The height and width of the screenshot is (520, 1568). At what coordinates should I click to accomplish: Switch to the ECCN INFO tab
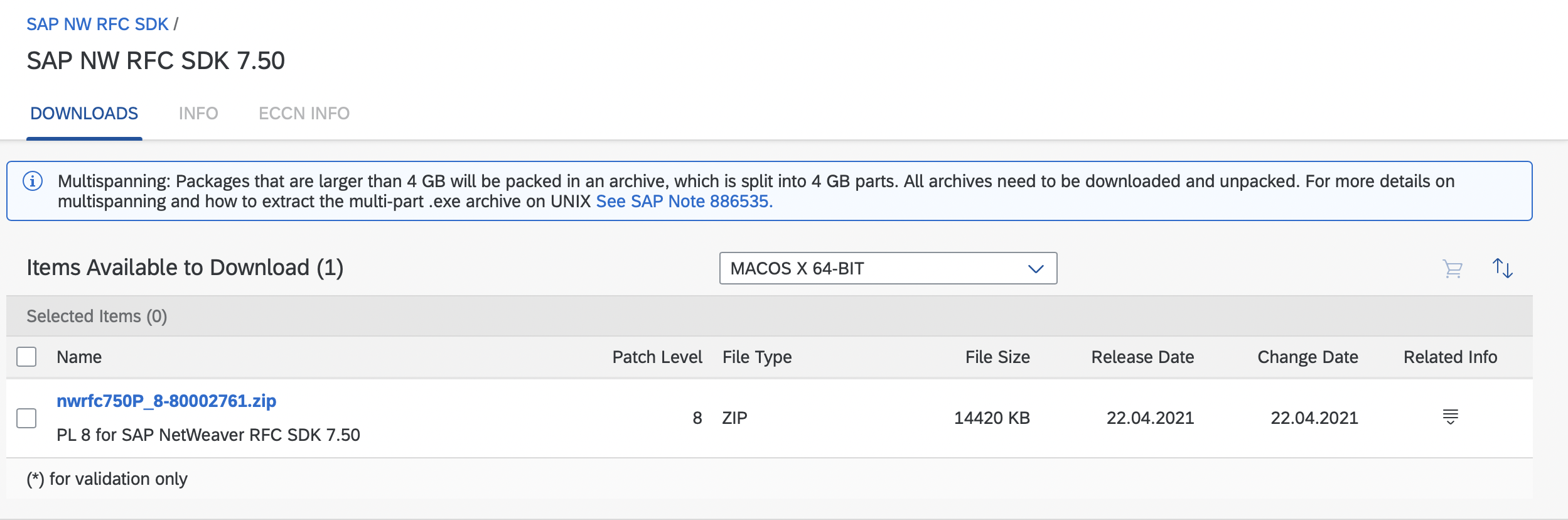pyautogui.click(x=304, y=114)
